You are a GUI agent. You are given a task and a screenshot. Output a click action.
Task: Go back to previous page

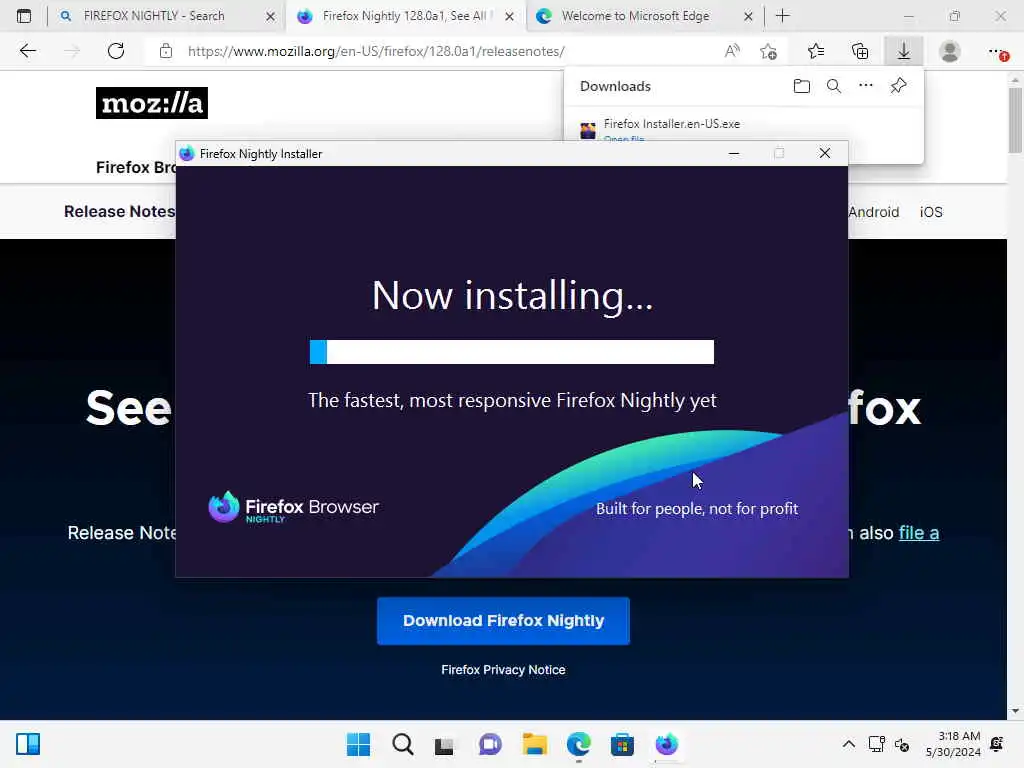(27, 51)
